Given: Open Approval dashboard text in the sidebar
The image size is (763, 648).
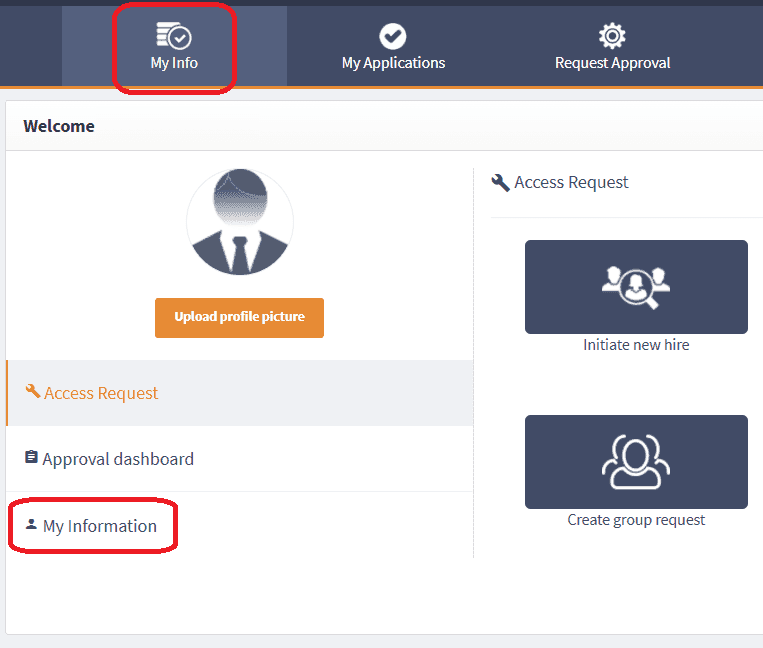Looking at the screenshot, I should [118, 459].
